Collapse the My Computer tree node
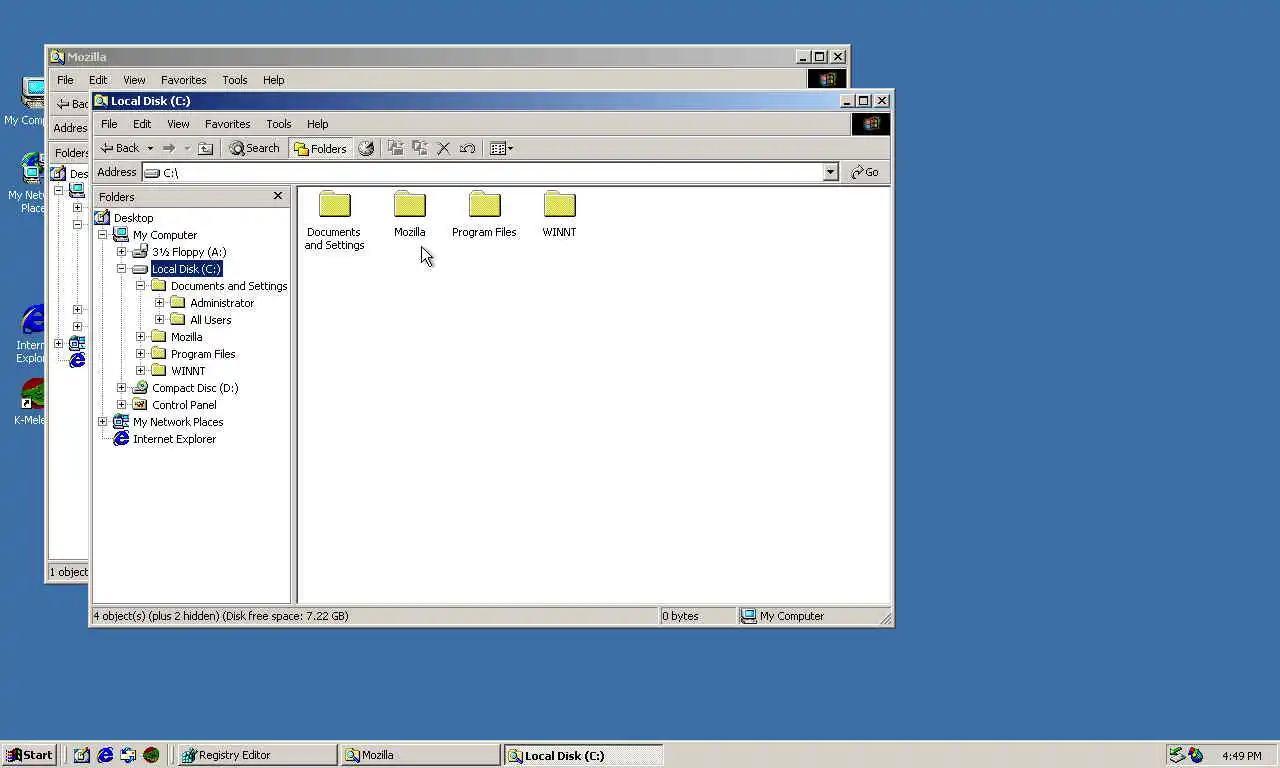Screen dimensions: 1280x768 tap(102, 235)
